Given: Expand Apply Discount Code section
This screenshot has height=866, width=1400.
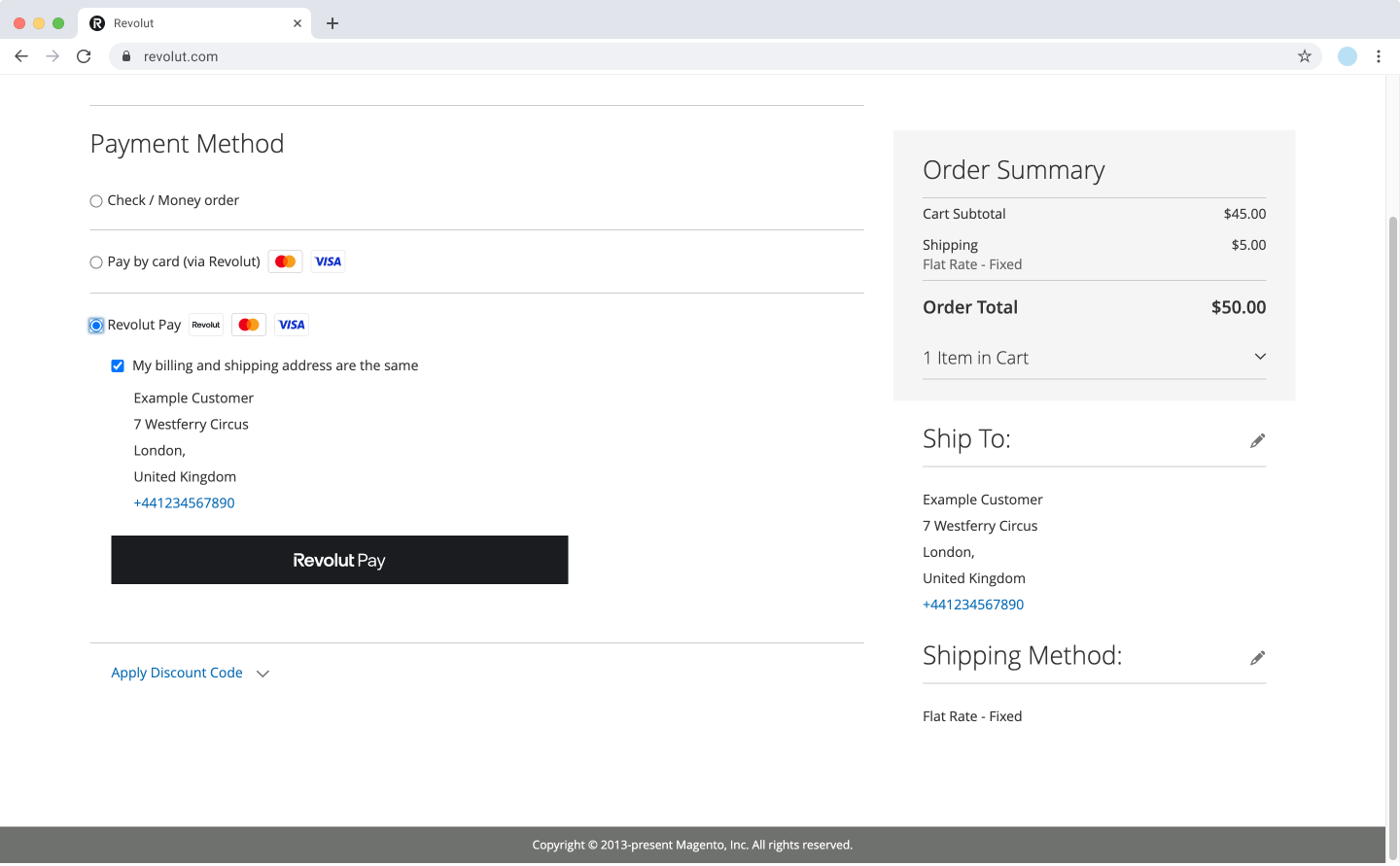Looking at the screenshot, I should click(x=191, y=673).
